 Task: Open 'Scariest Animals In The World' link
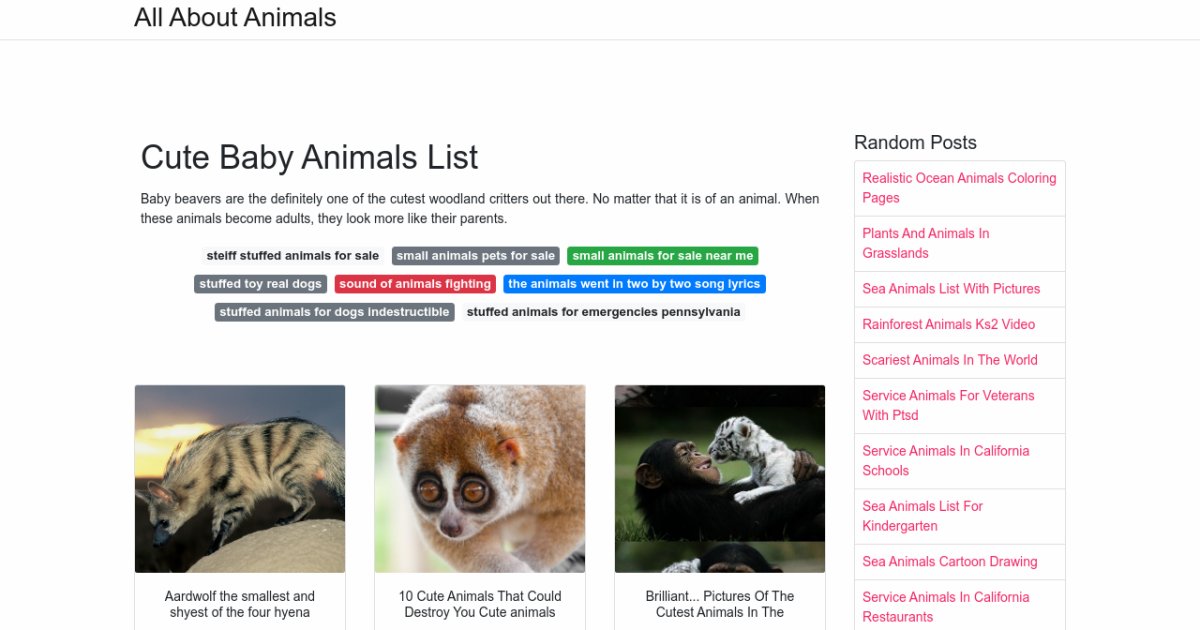click(950, 360)
